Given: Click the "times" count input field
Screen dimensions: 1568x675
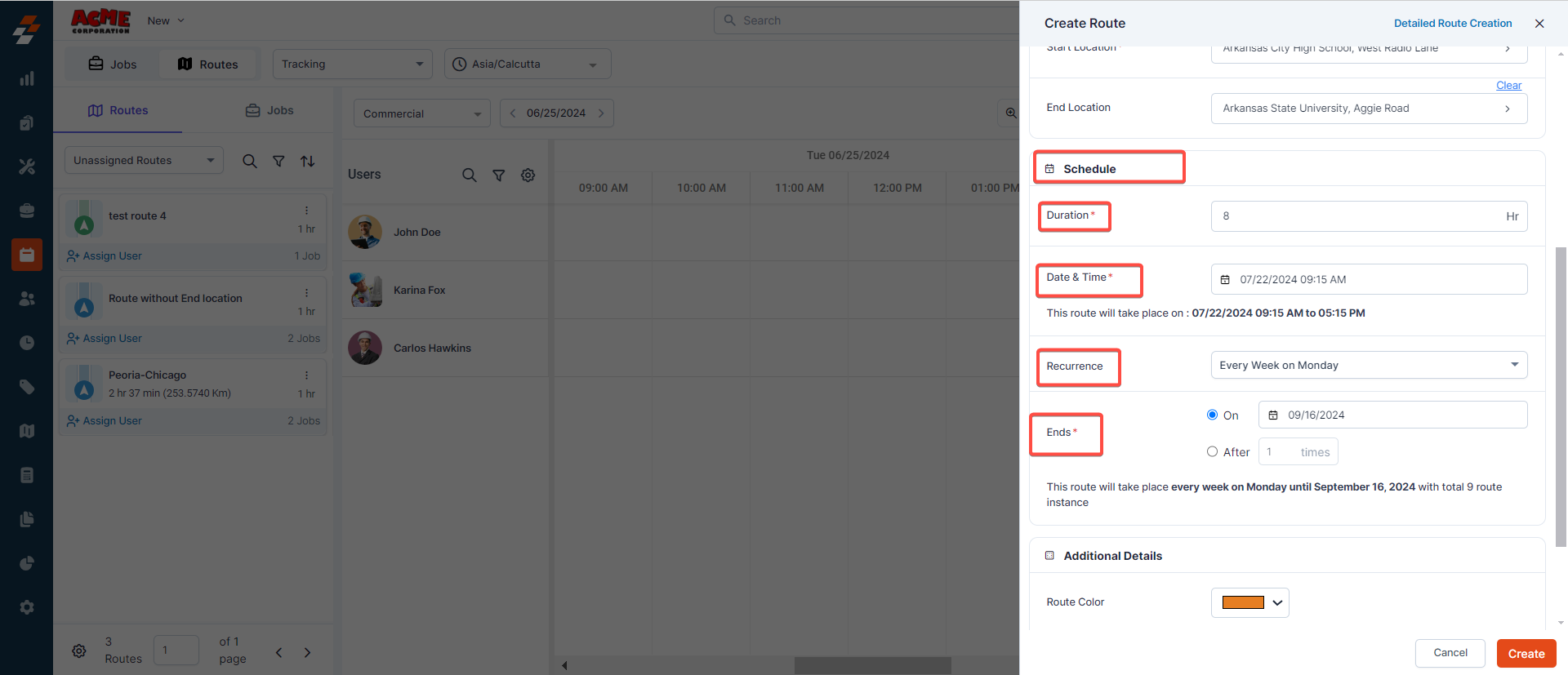Looking at the screenshot, I should point(1298,452).
